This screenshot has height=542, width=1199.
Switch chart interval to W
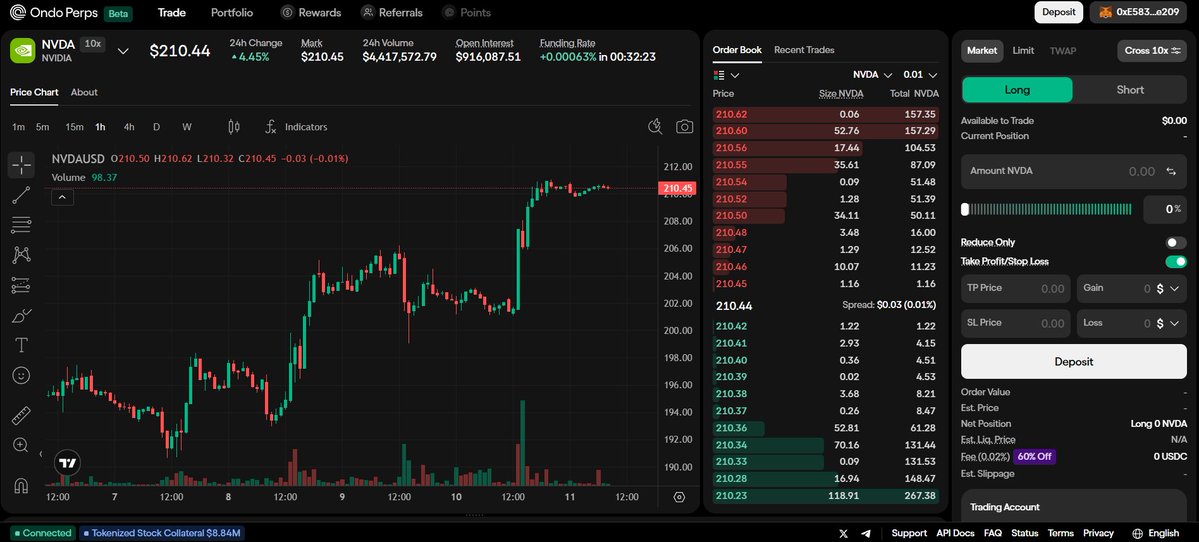(x=187, y=127)
